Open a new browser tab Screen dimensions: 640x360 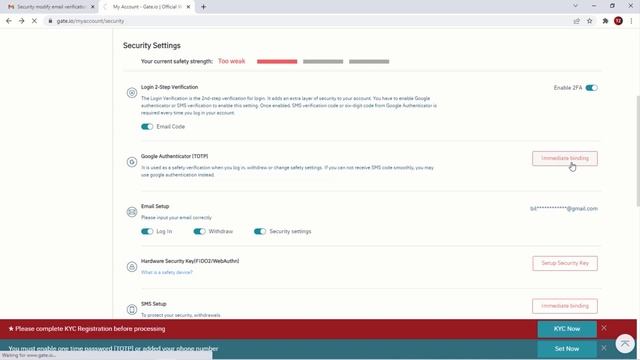(203, 7)
